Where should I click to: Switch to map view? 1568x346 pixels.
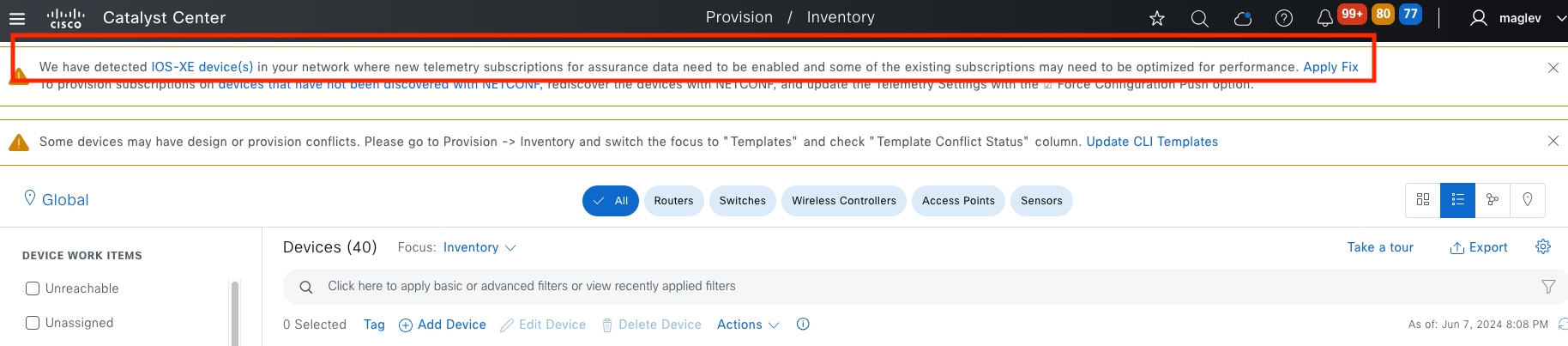click(x=1528, y=200)
